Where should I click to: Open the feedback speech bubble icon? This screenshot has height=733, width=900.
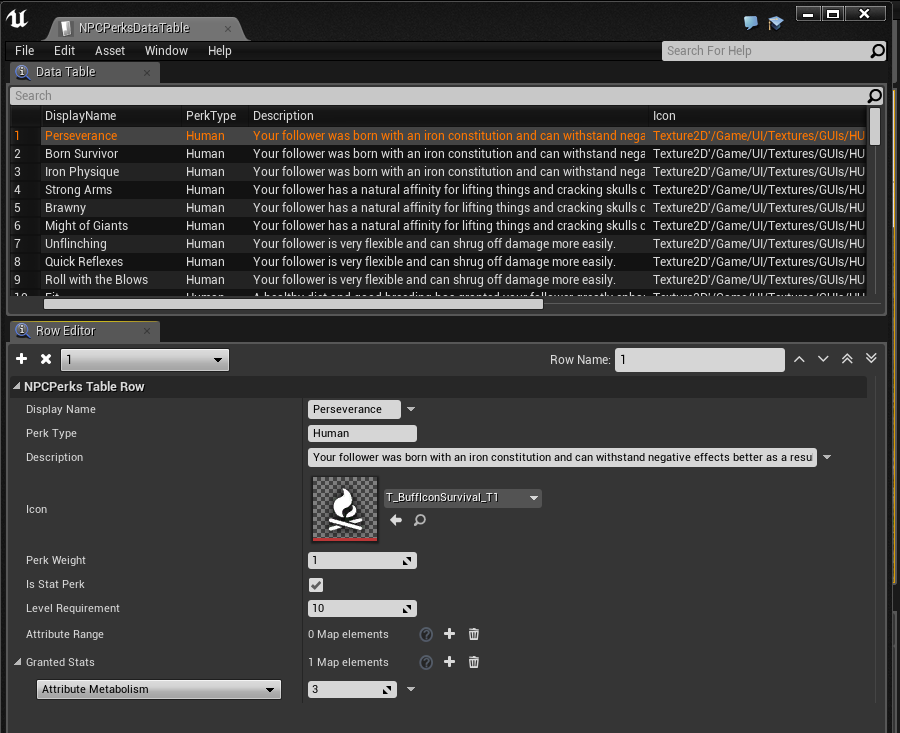pos(752,23)
